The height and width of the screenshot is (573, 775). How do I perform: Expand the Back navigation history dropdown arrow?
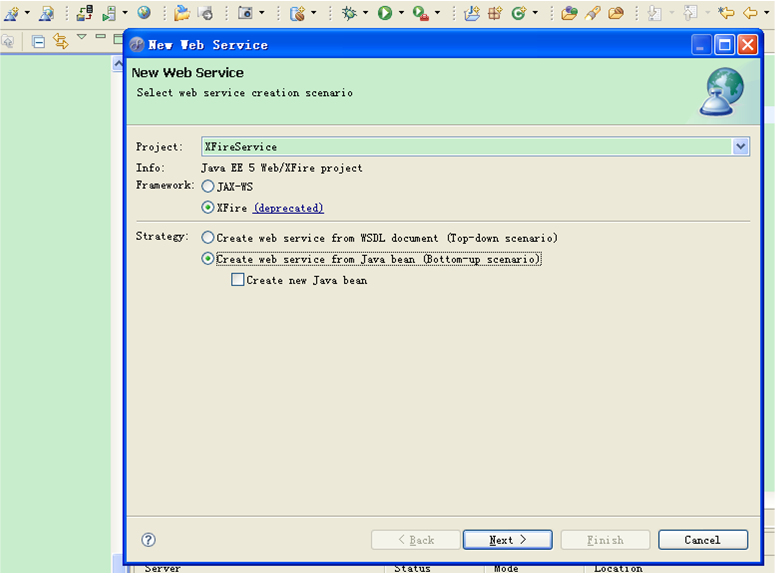pyautogui.click(x=766, y=13)
